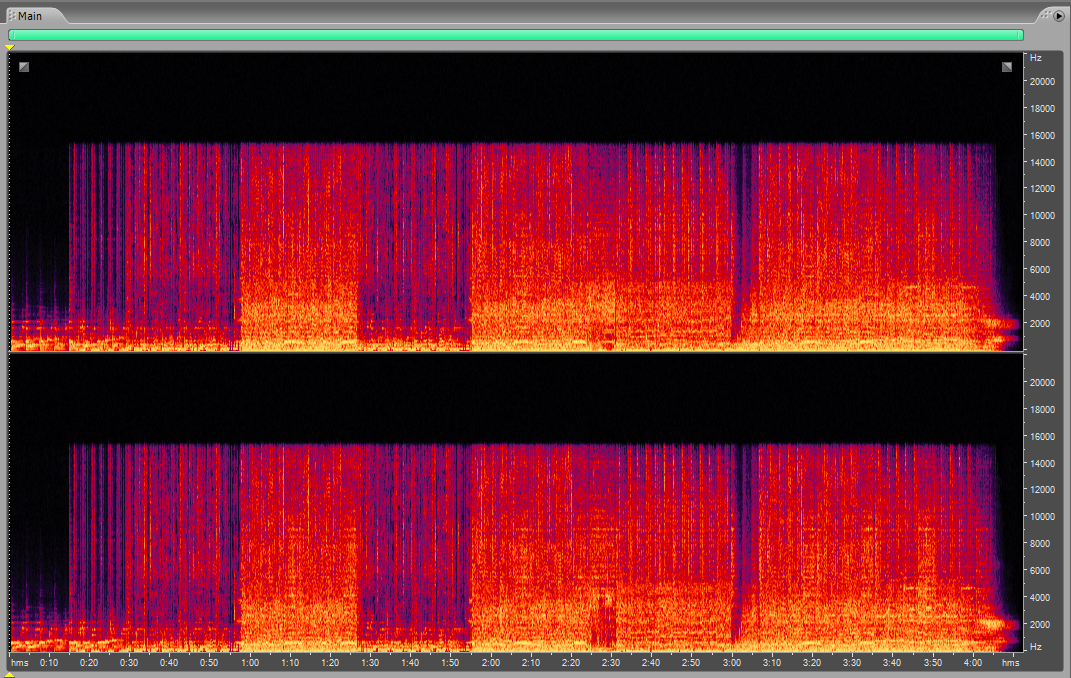The width and height of the screenshot is (1071, 678).
Task: Click the yellow playhead marker below the timeline
Action: click(x=10, y=674)
